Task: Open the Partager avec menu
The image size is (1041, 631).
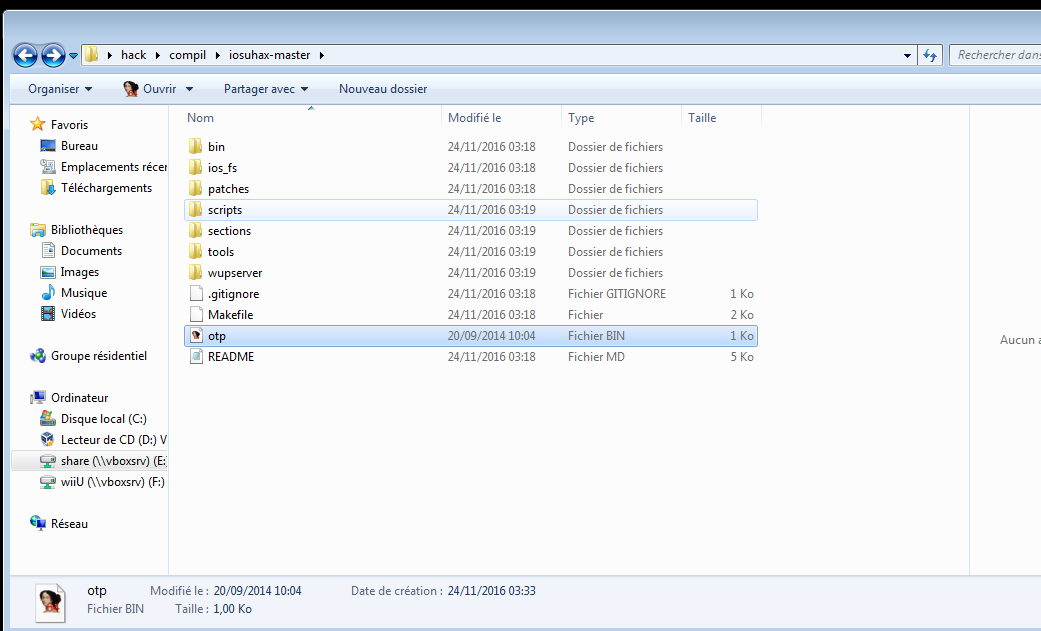Action: [x=266, y=89]
